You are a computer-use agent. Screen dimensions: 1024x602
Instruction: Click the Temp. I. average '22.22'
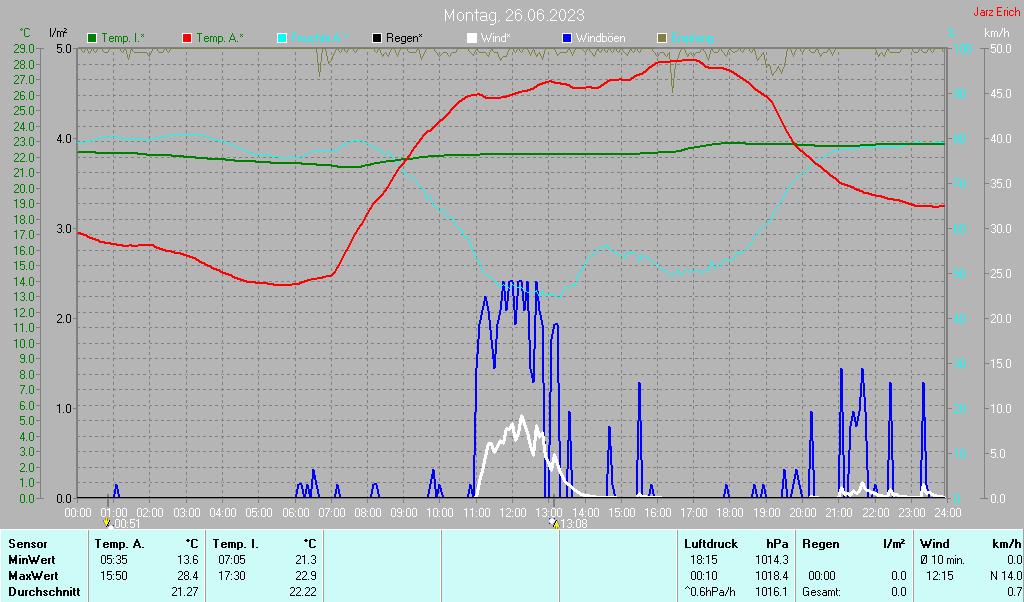[303, 592]
